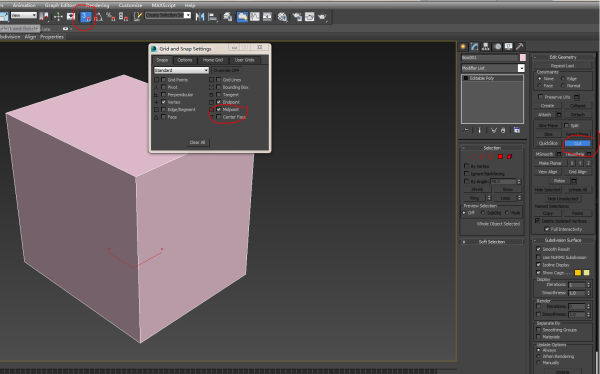Click the pink object color swatch
Viewport: 600px width, 374px height.
coord(523,57)
